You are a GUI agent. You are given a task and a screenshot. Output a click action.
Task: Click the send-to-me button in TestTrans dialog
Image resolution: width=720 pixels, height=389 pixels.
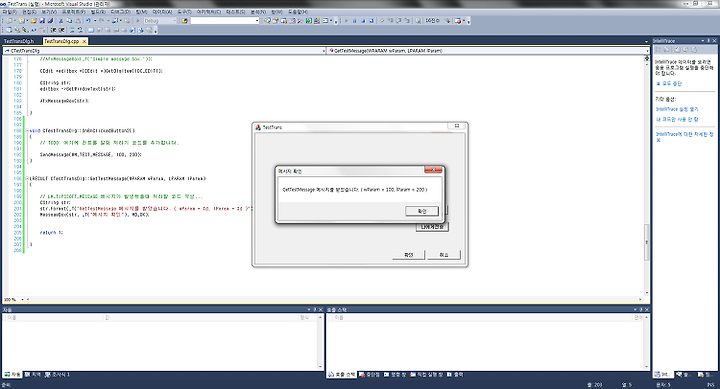(x=432, y=227)
